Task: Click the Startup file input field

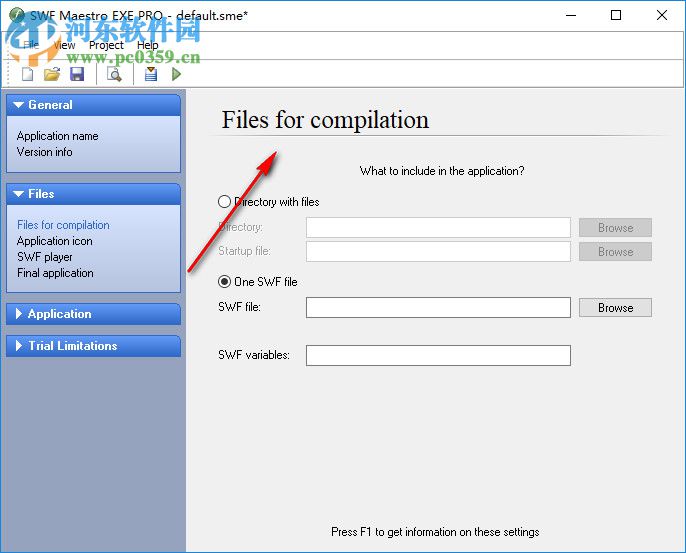Action: (438, 252)
